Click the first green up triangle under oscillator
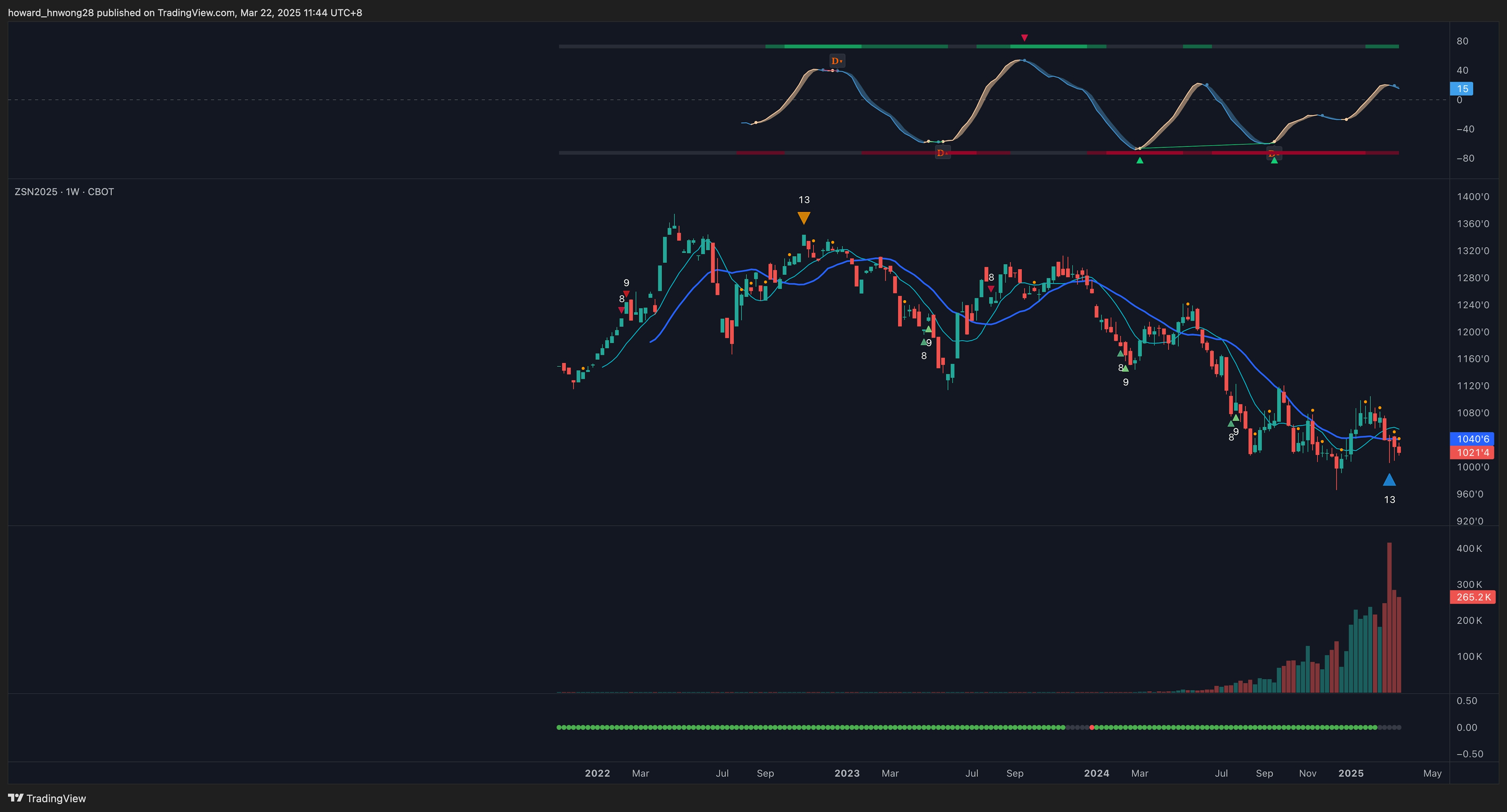This screenshot has width=1507, height=812. tap(1140, 160)
